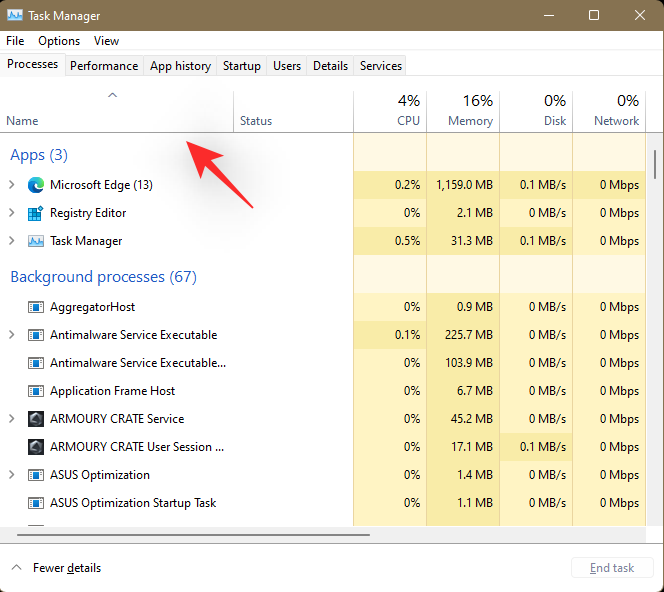The width and height of the screenshot is (664, 592).
Task: Open the Options menu
Action: (x=59, y=41)
